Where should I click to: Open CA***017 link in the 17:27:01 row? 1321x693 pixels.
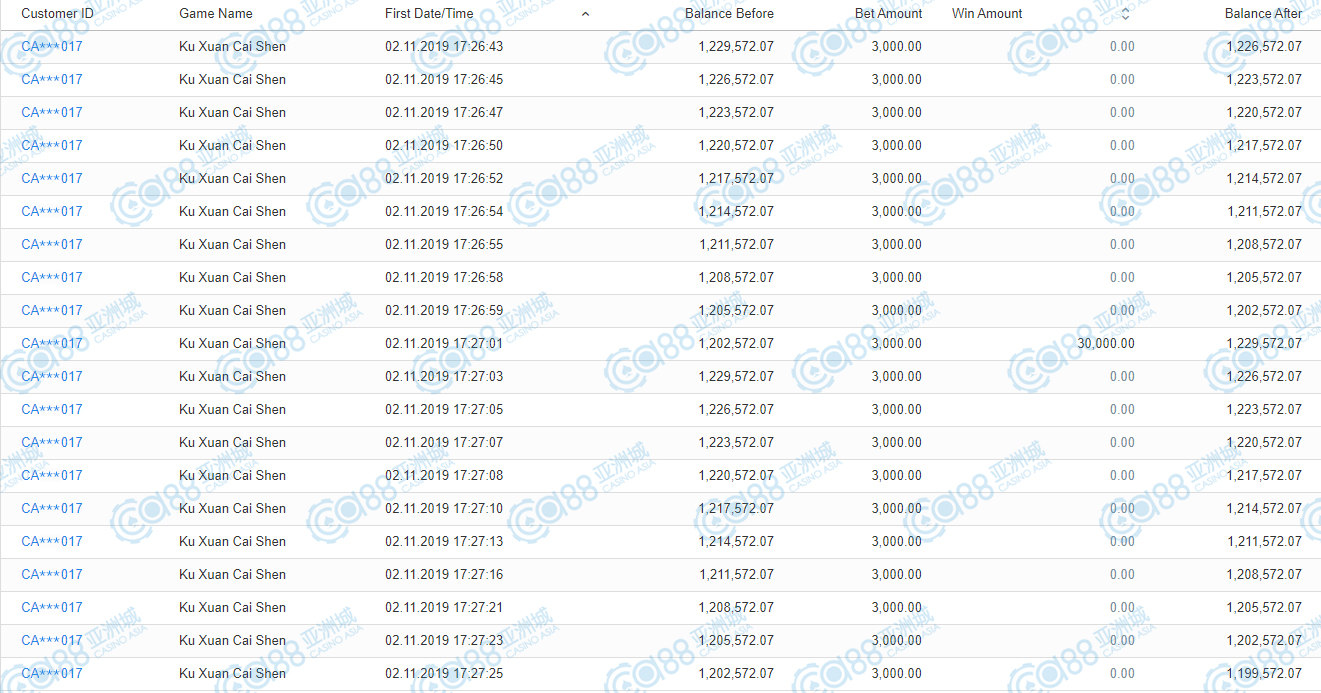point(52,343)
